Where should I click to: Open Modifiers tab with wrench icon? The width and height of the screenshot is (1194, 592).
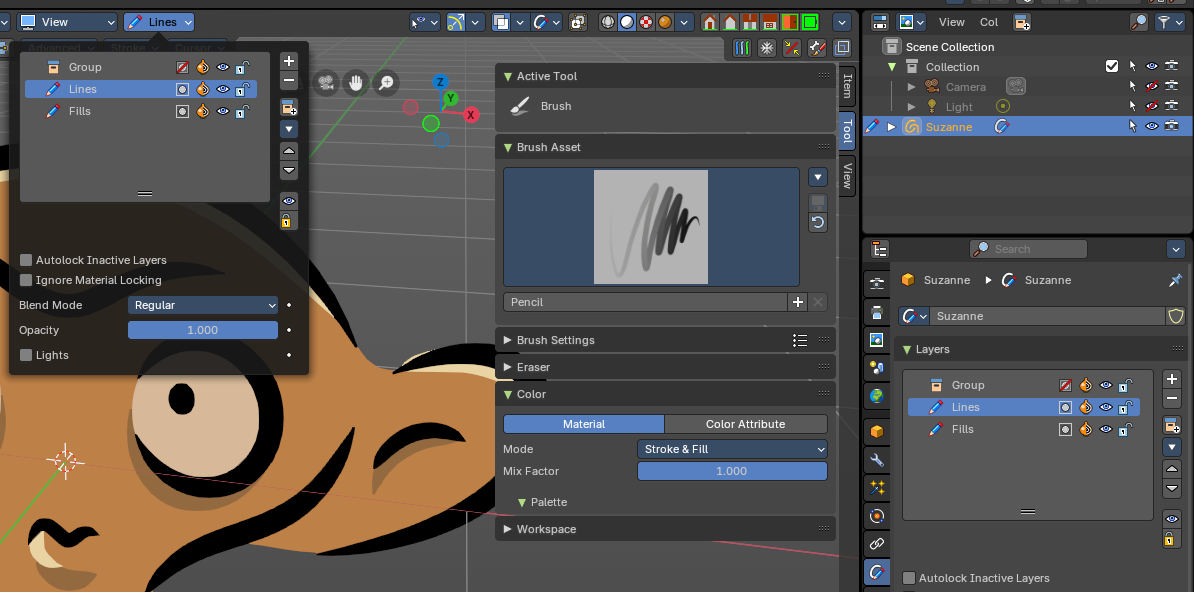click(876, 459)
